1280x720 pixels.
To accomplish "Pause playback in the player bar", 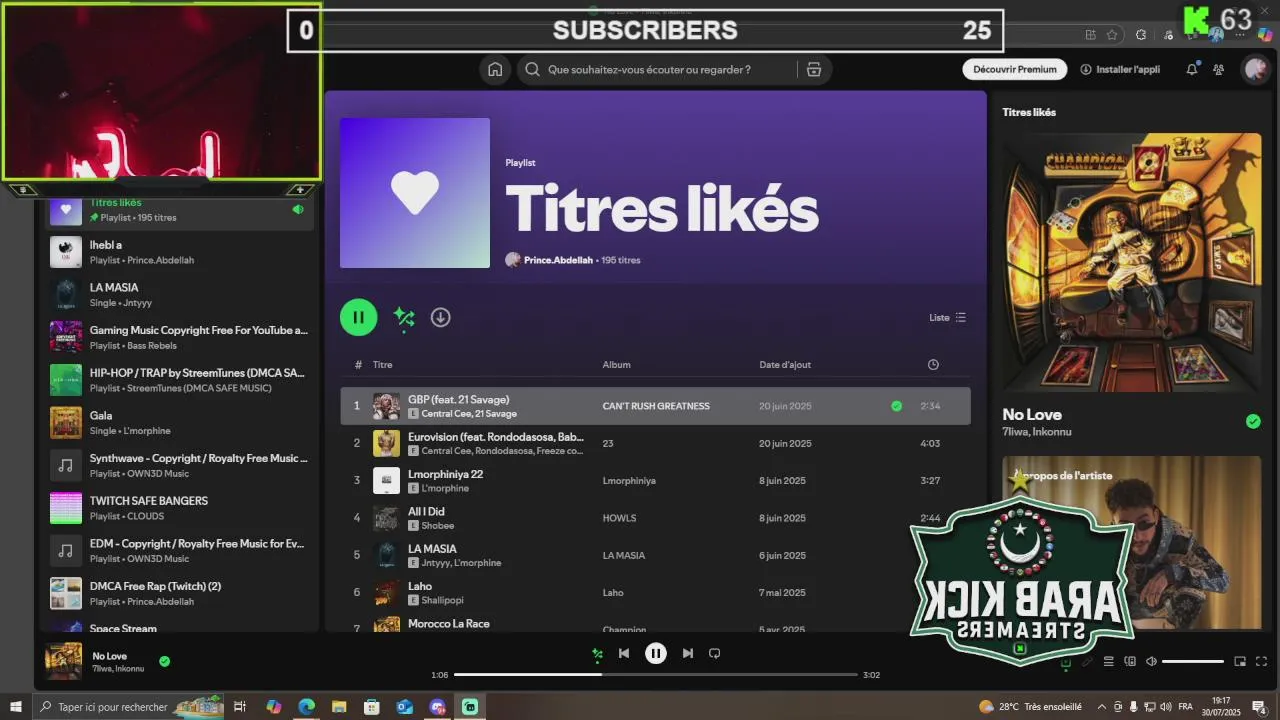I will 655,653.
